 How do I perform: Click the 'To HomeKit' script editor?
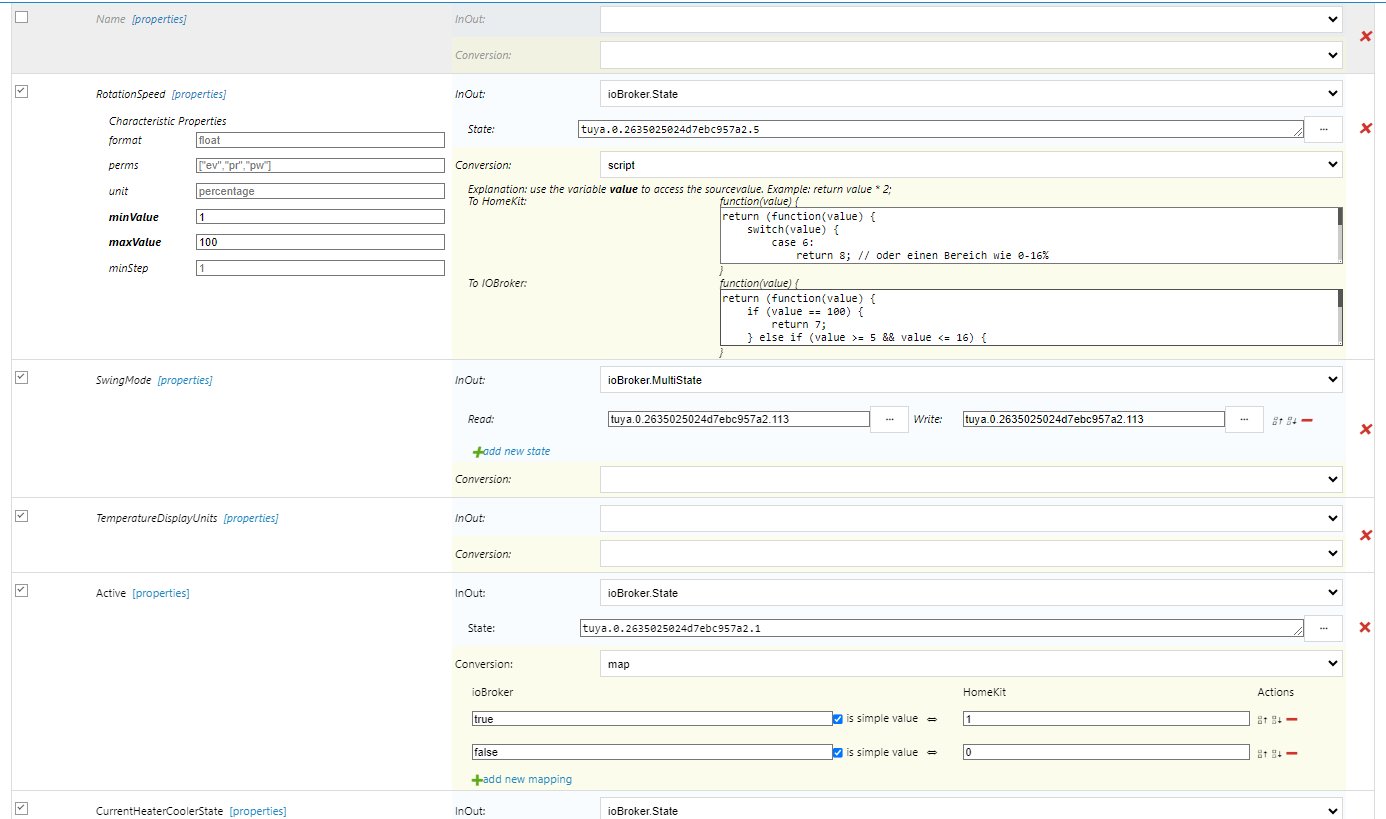pos(1031,236)
